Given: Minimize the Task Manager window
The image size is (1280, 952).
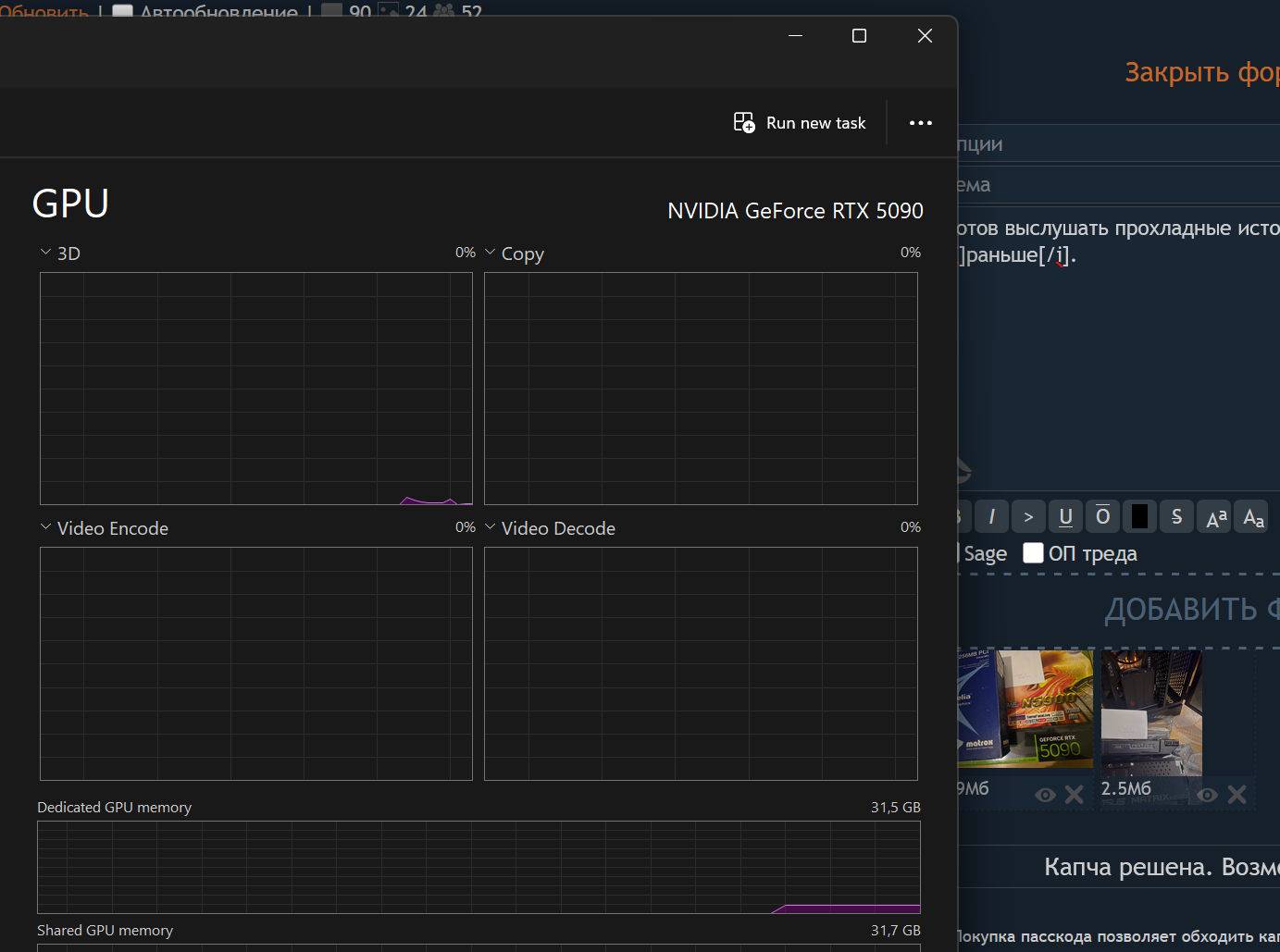Looking at the screenshot, I should pyautogui.click(x=795, y=35).
